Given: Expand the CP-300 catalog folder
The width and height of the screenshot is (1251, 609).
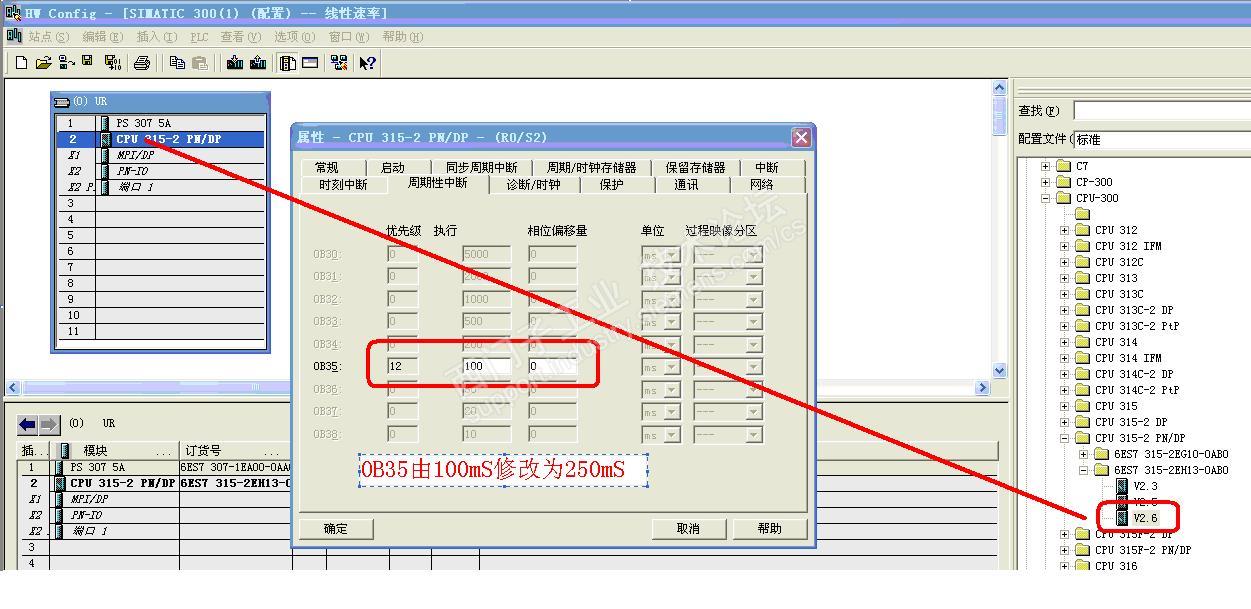Looking at the screenshot, I should coord(1046,182).
